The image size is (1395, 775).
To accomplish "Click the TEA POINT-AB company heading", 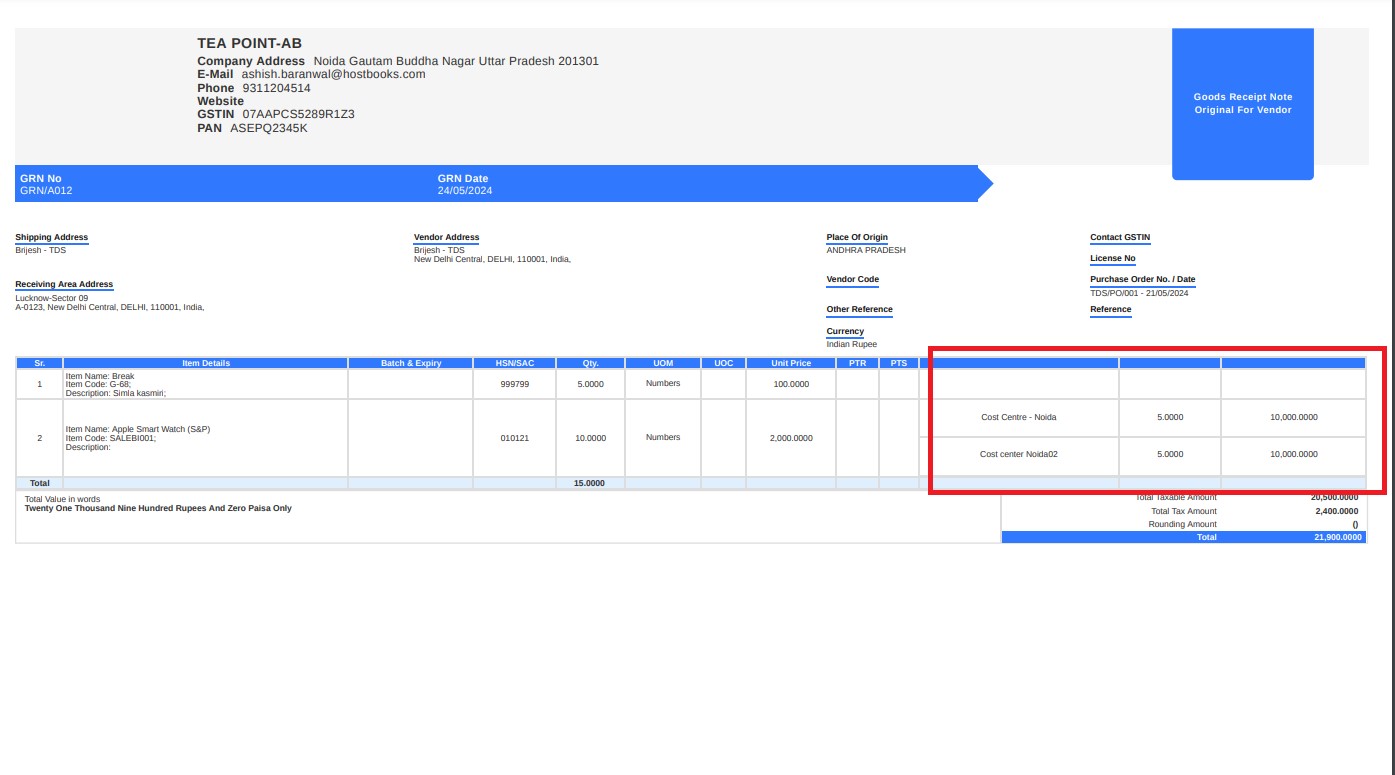I will click(249, 43).
